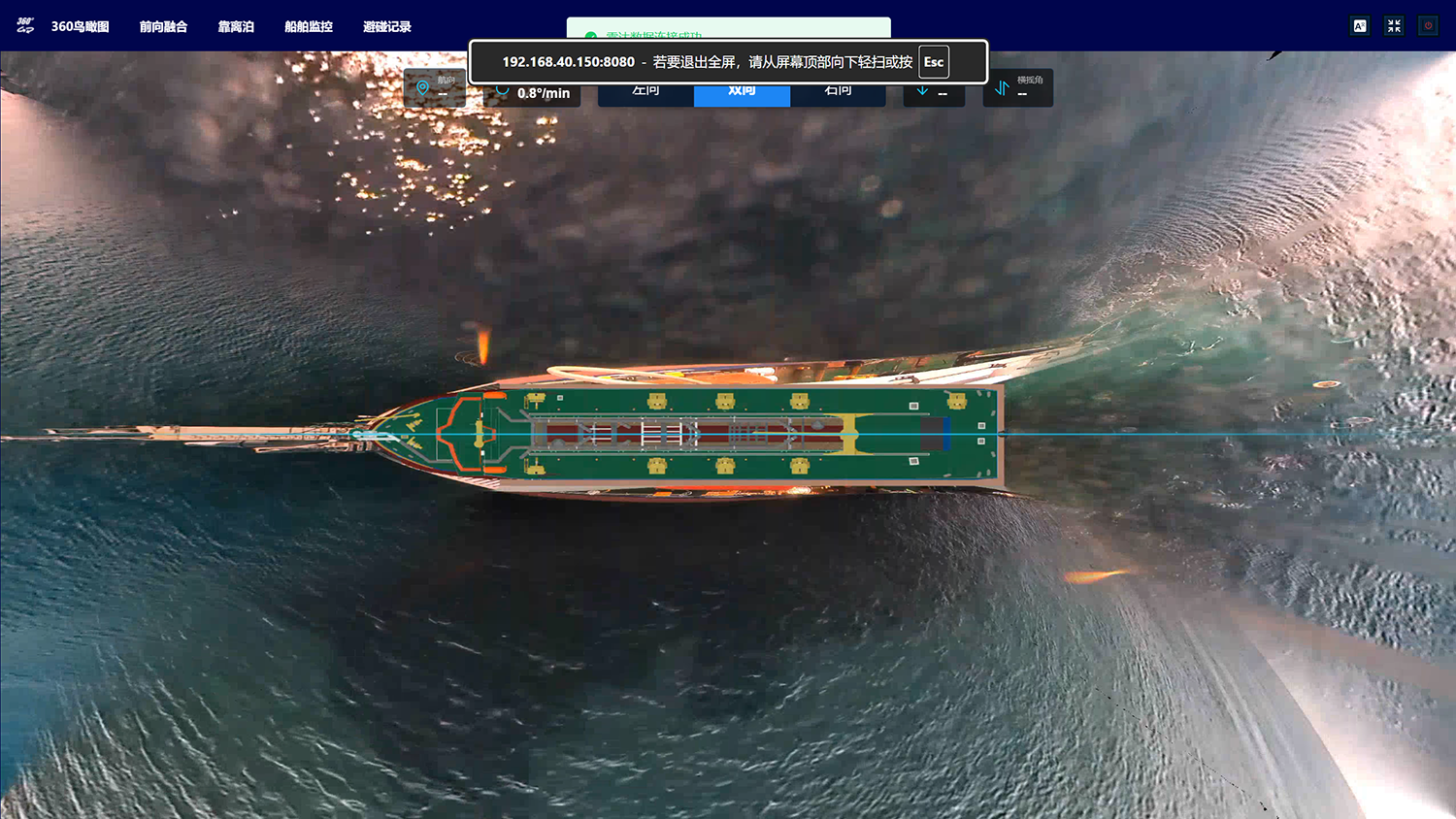
Task: Click the language switch icon
Action: click(x=1360, y=26)
